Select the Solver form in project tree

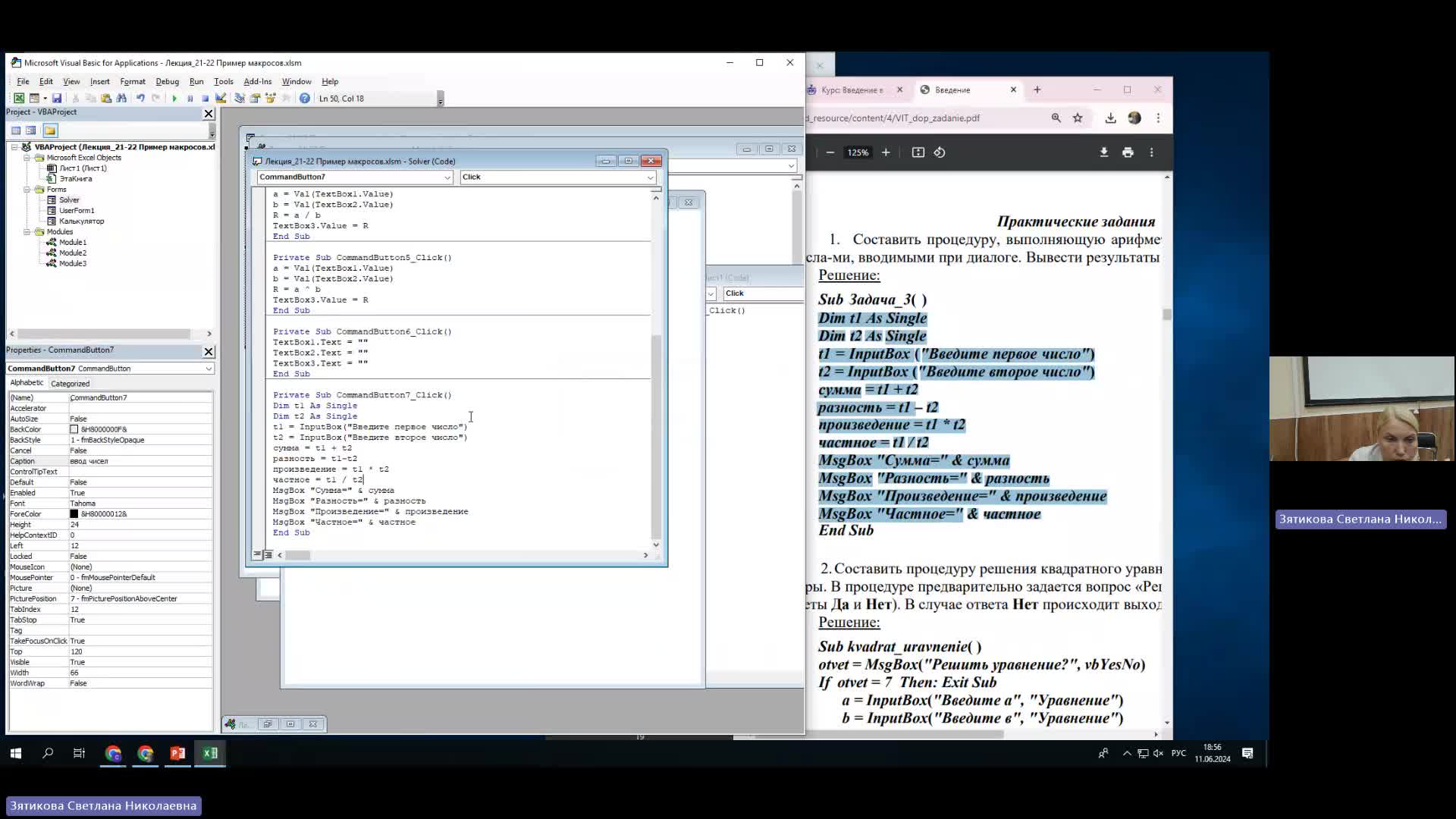[x=69, y=200]
